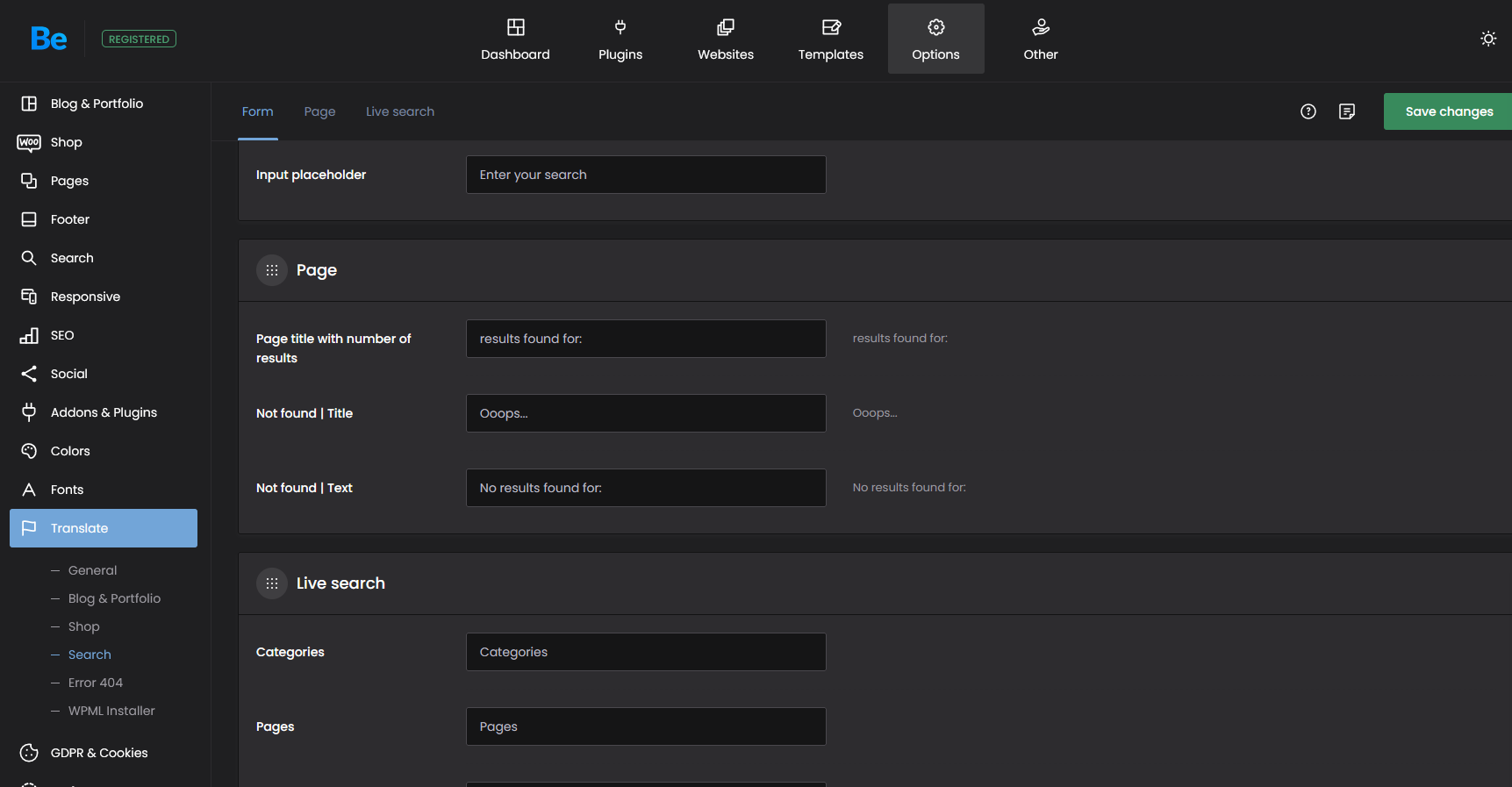Select General under Translate
1512x787 pixels.
point(92,570)
